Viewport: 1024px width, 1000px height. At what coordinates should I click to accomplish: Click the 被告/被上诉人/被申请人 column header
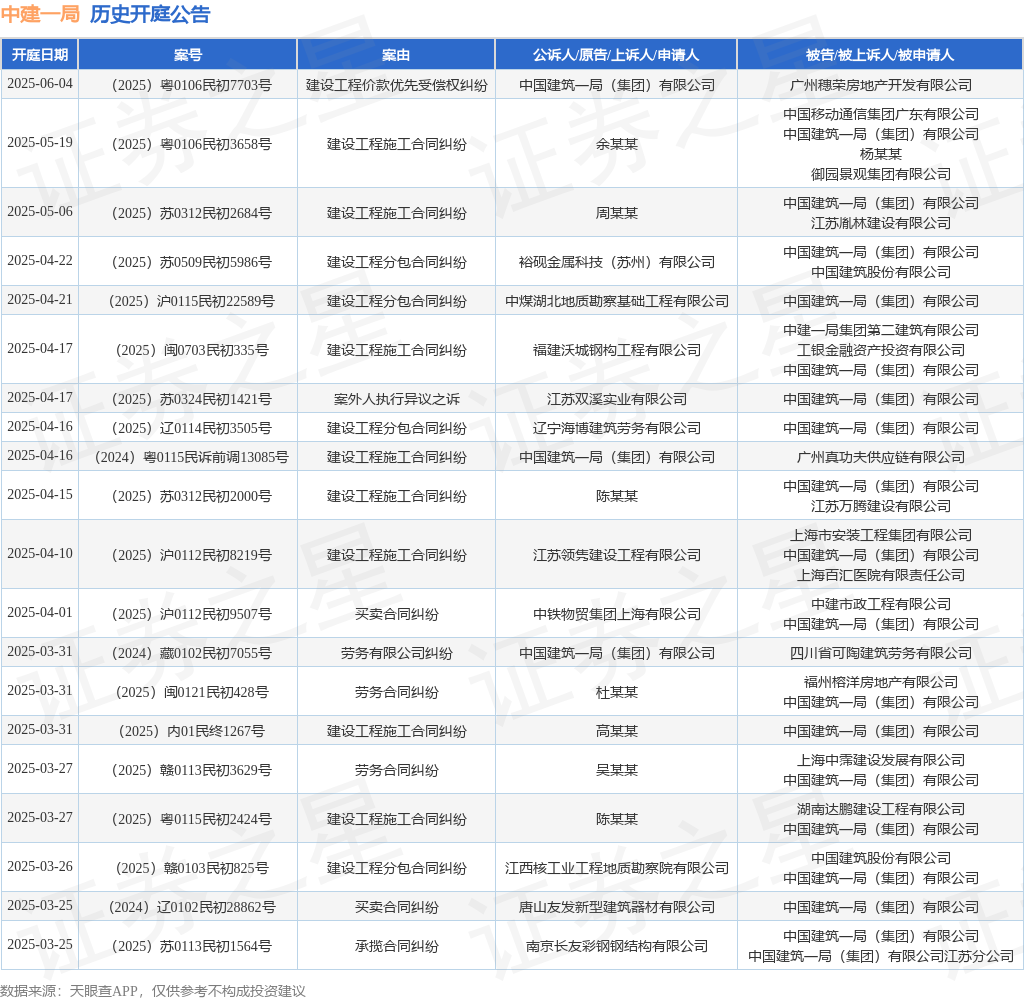[880, 55]
